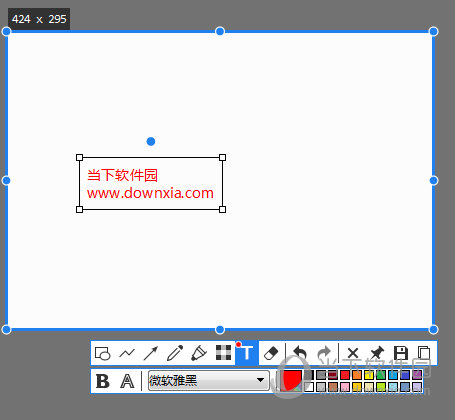Select the polyline tool
Screen dimensions: 455x420
(x=127, y=353)
